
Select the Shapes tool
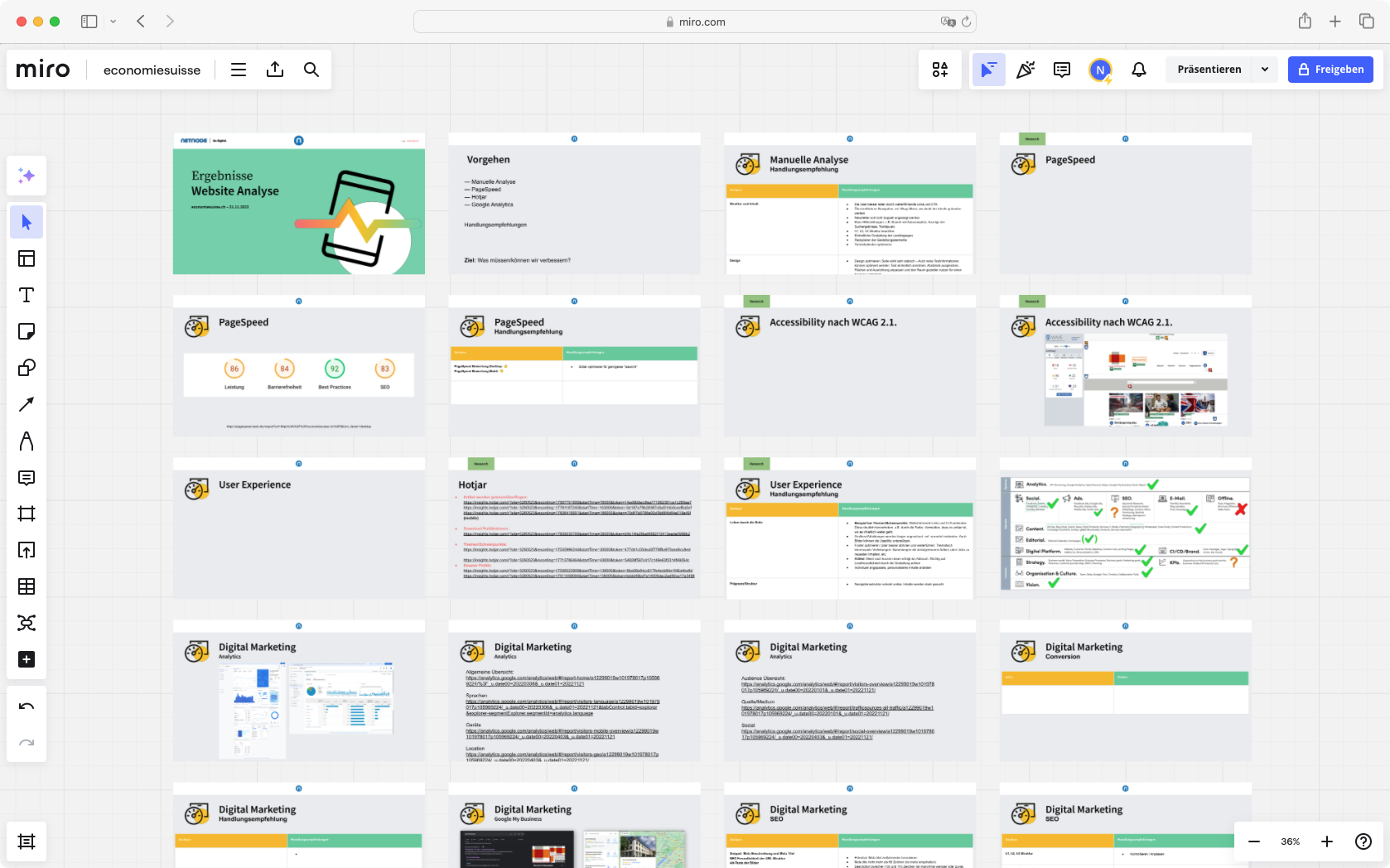27,368
